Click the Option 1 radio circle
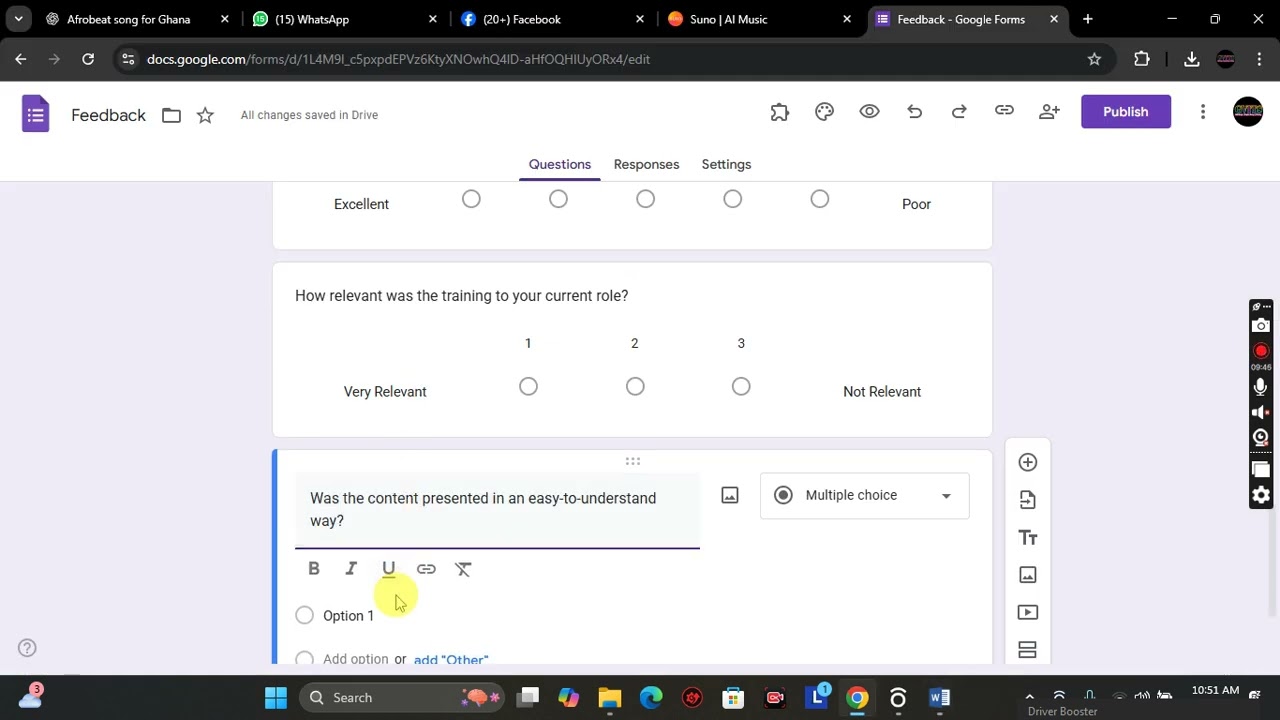The height and width of the screenshot is (720, 1280). 304,616
